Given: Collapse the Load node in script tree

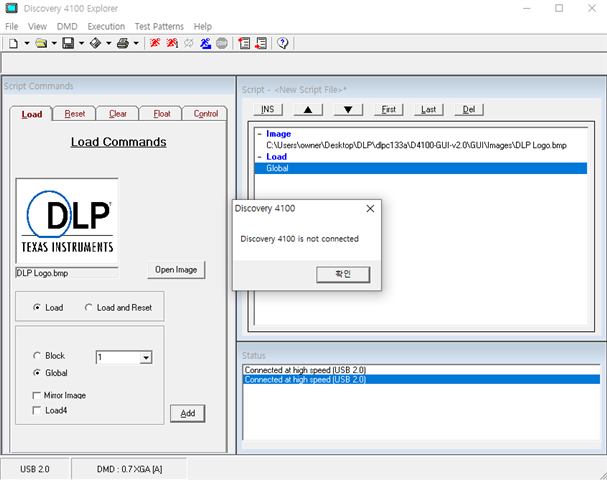Looking at the screenshot, I should pyautogui.click(x=259, y=157).
